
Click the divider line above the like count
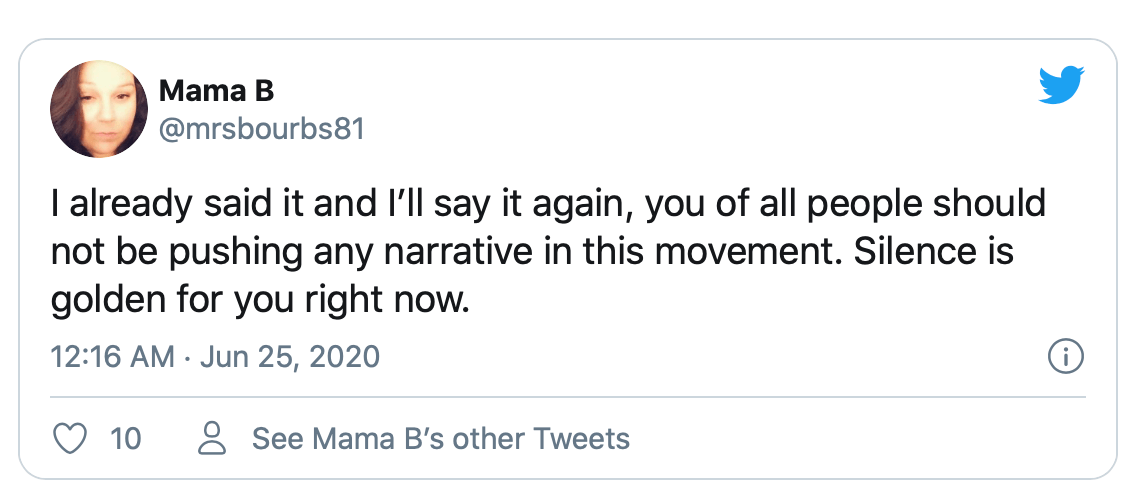pyautogui.click(x=568, y=397)
